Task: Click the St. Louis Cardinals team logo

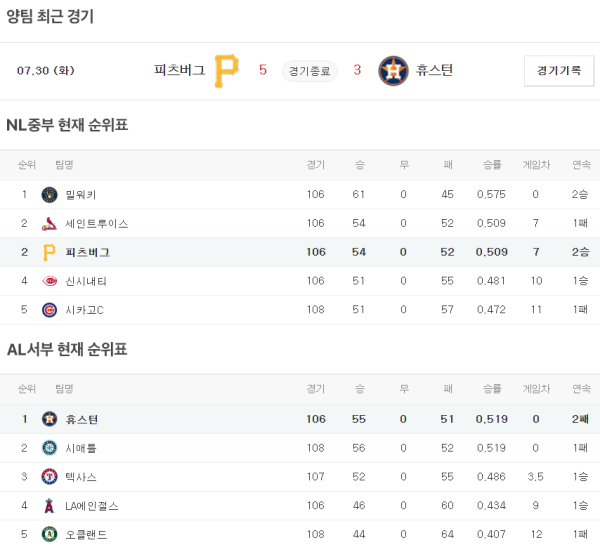Action: point(50,223)
